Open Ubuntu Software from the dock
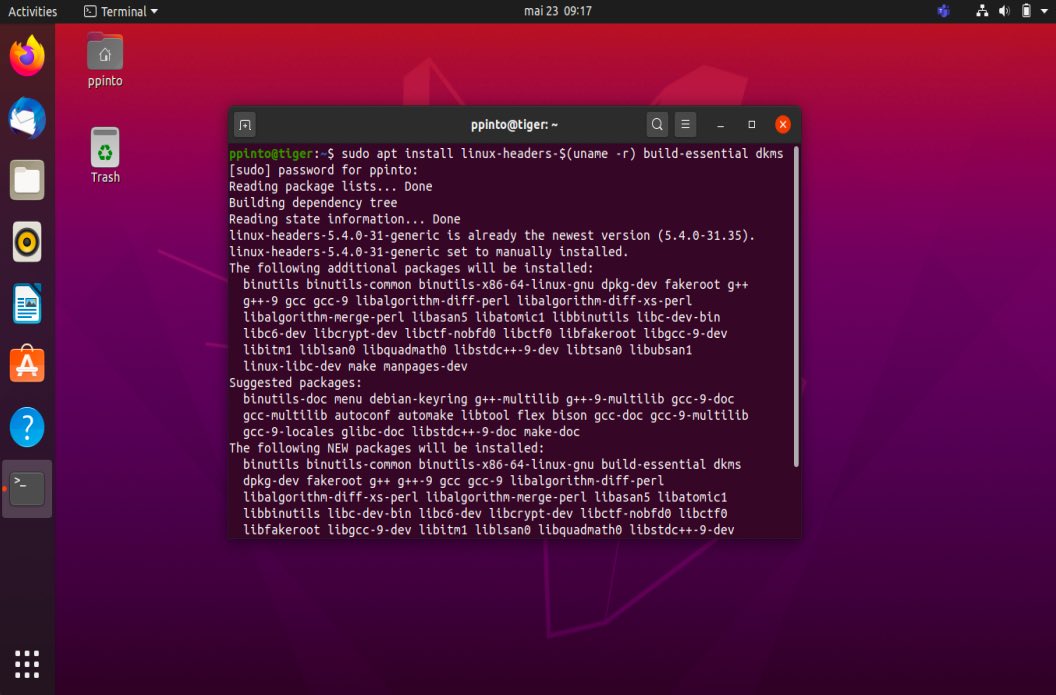 (27, 365)
